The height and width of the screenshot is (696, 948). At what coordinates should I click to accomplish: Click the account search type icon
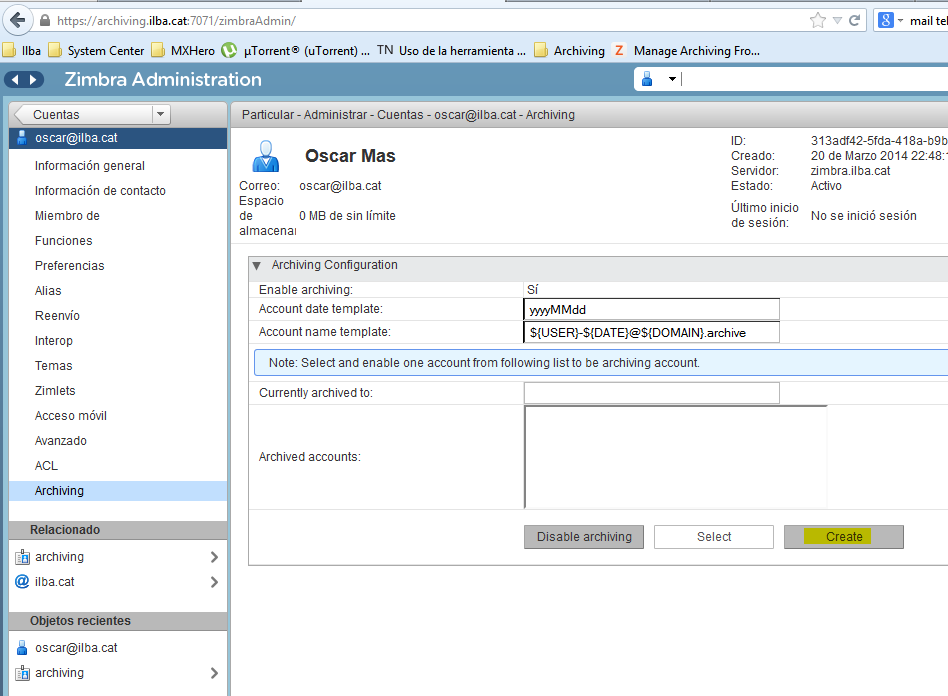647,79
